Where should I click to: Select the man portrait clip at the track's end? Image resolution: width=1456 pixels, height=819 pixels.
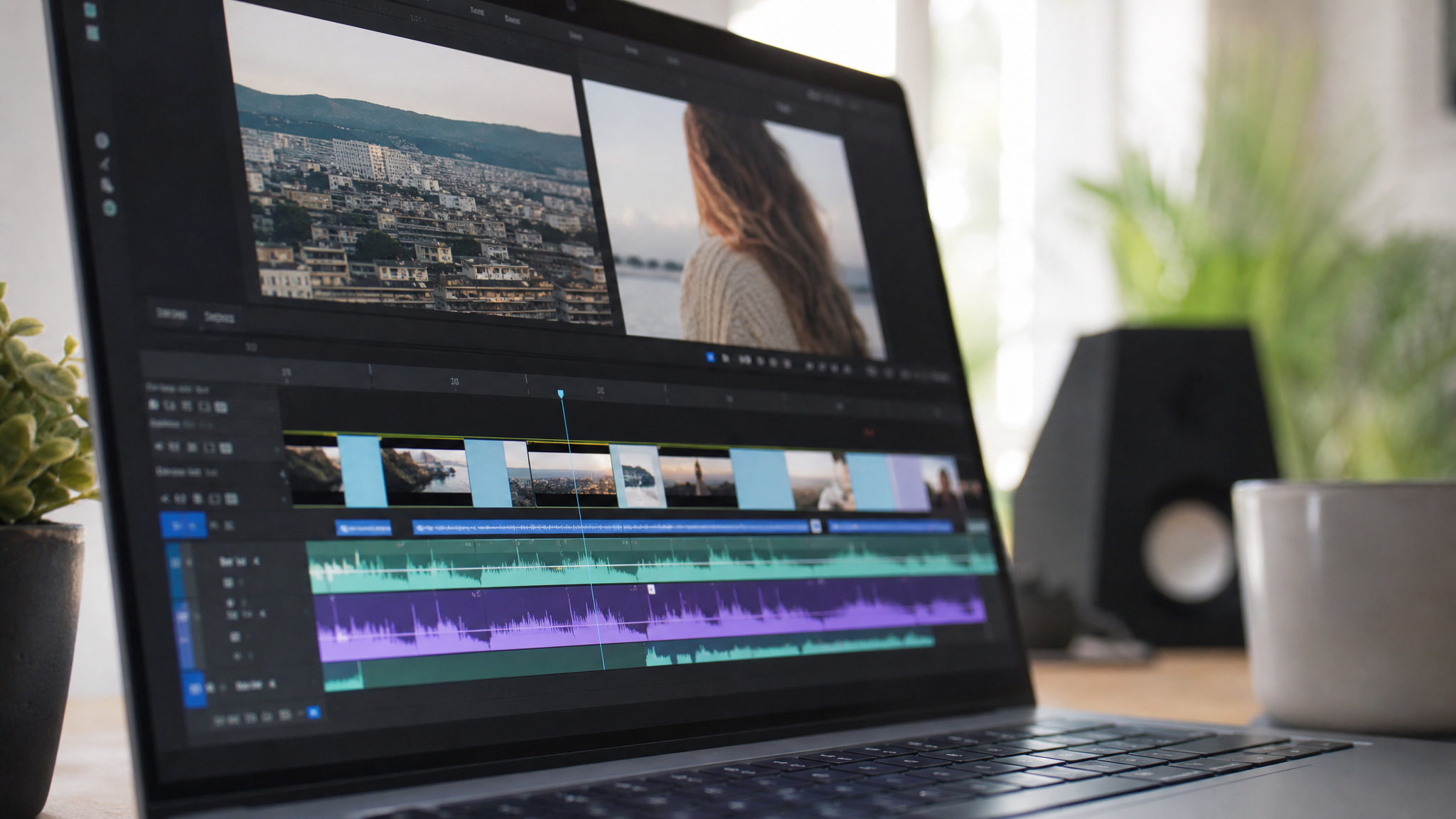click(943, 484)
